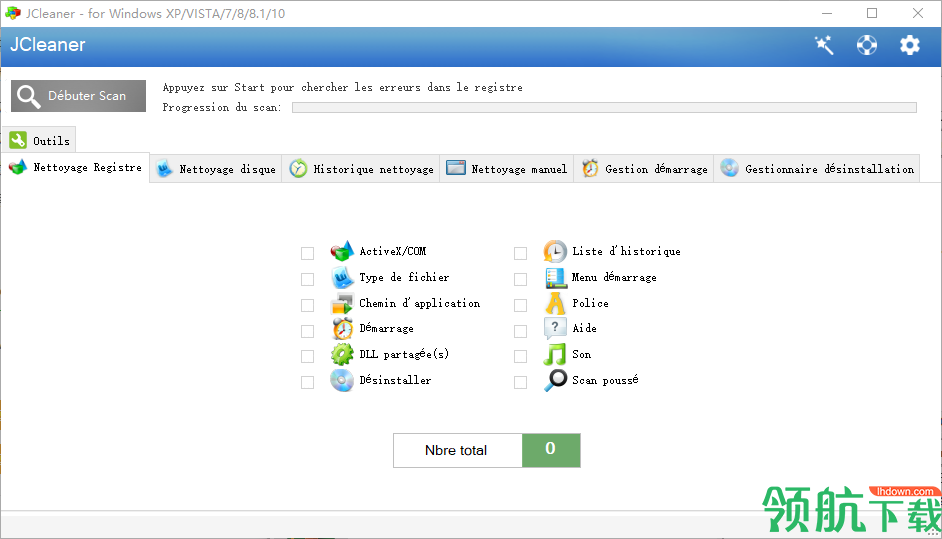Viewport: 942px width, 539px height.
Task: Enable the Son checkbox
Action: pyautogui.click(x=520, y=356)
